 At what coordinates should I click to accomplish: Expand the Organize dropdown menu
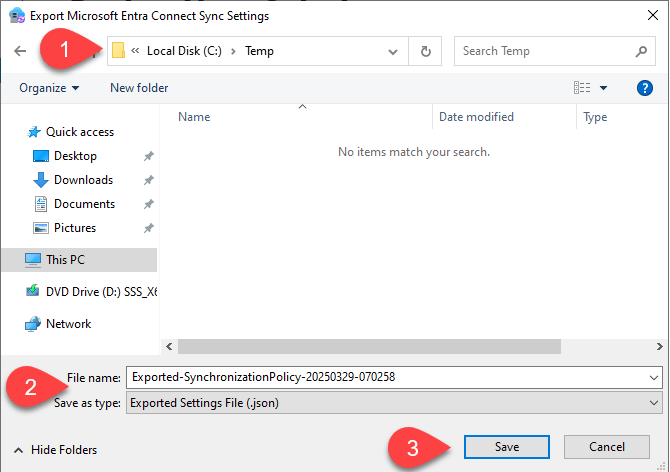click(x=49, y=88)
